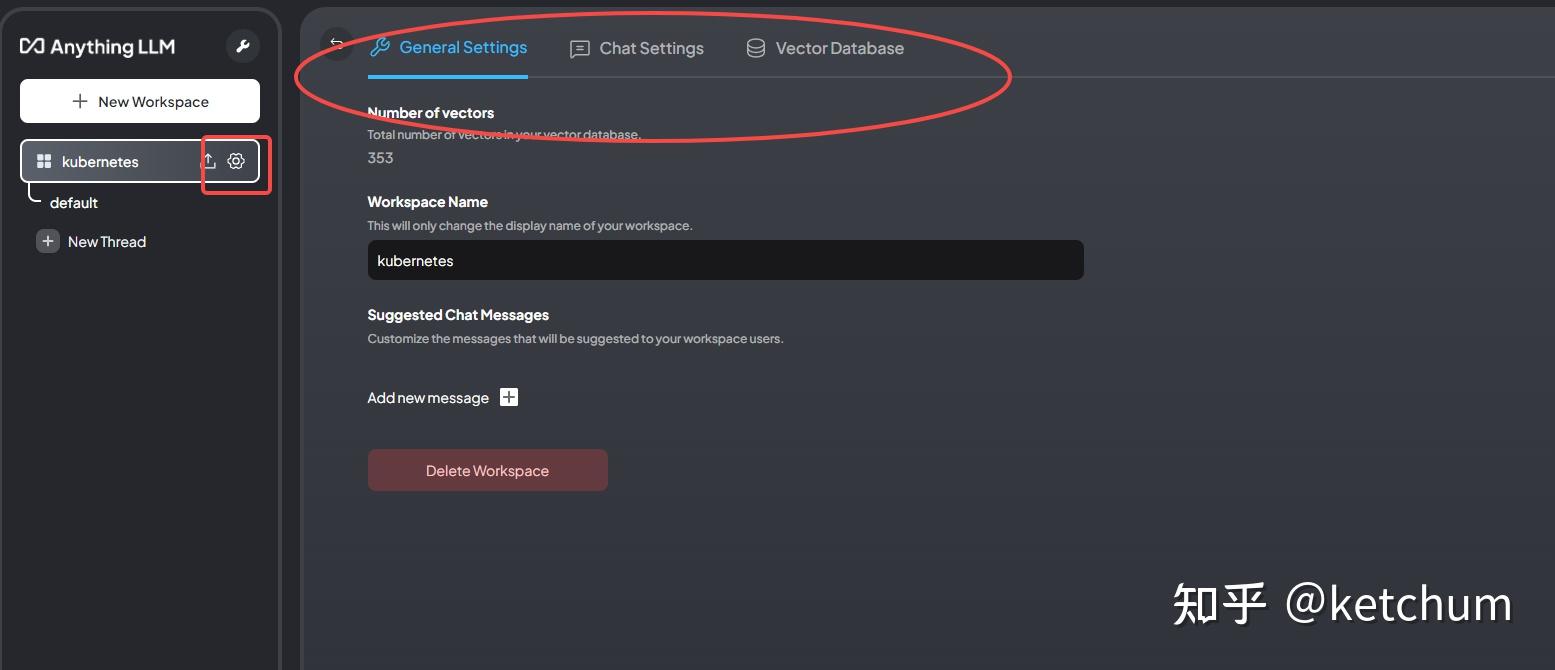Viewport: 1555px width, 670px height.
Task: Select the kubernetes workspace
Action: point(140,161)
